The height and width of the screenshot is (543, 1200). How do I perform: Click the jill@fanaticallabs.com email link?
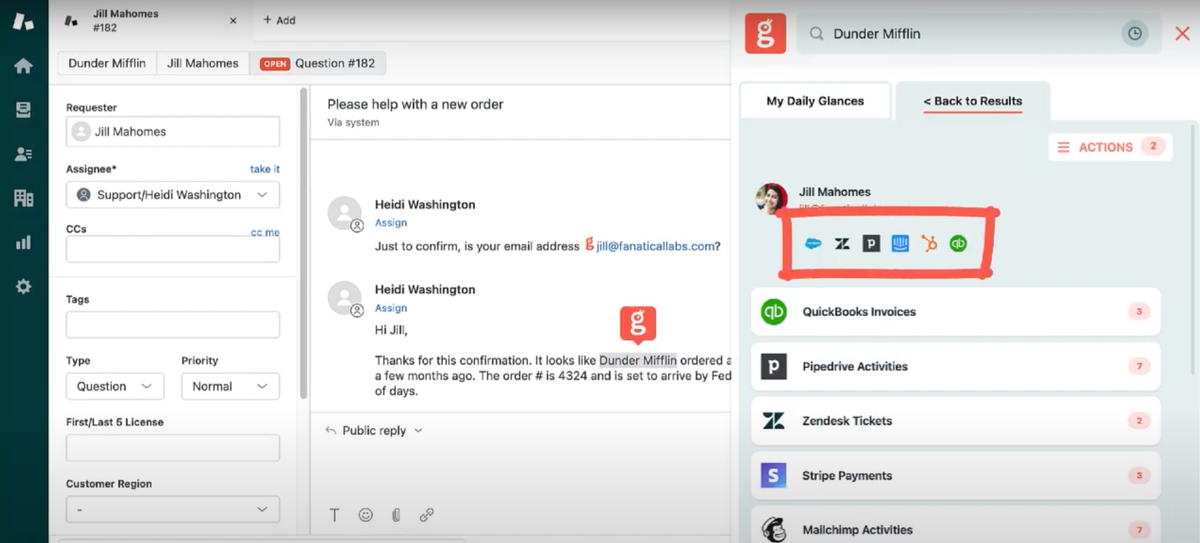(x=655, y=246)
